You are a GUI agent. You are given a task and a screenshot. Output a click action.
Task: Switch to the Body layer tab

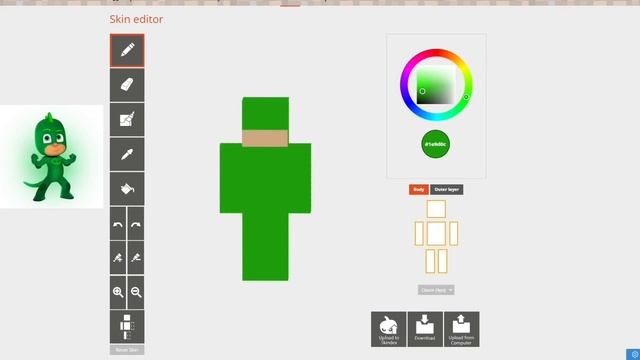[419, 189]
